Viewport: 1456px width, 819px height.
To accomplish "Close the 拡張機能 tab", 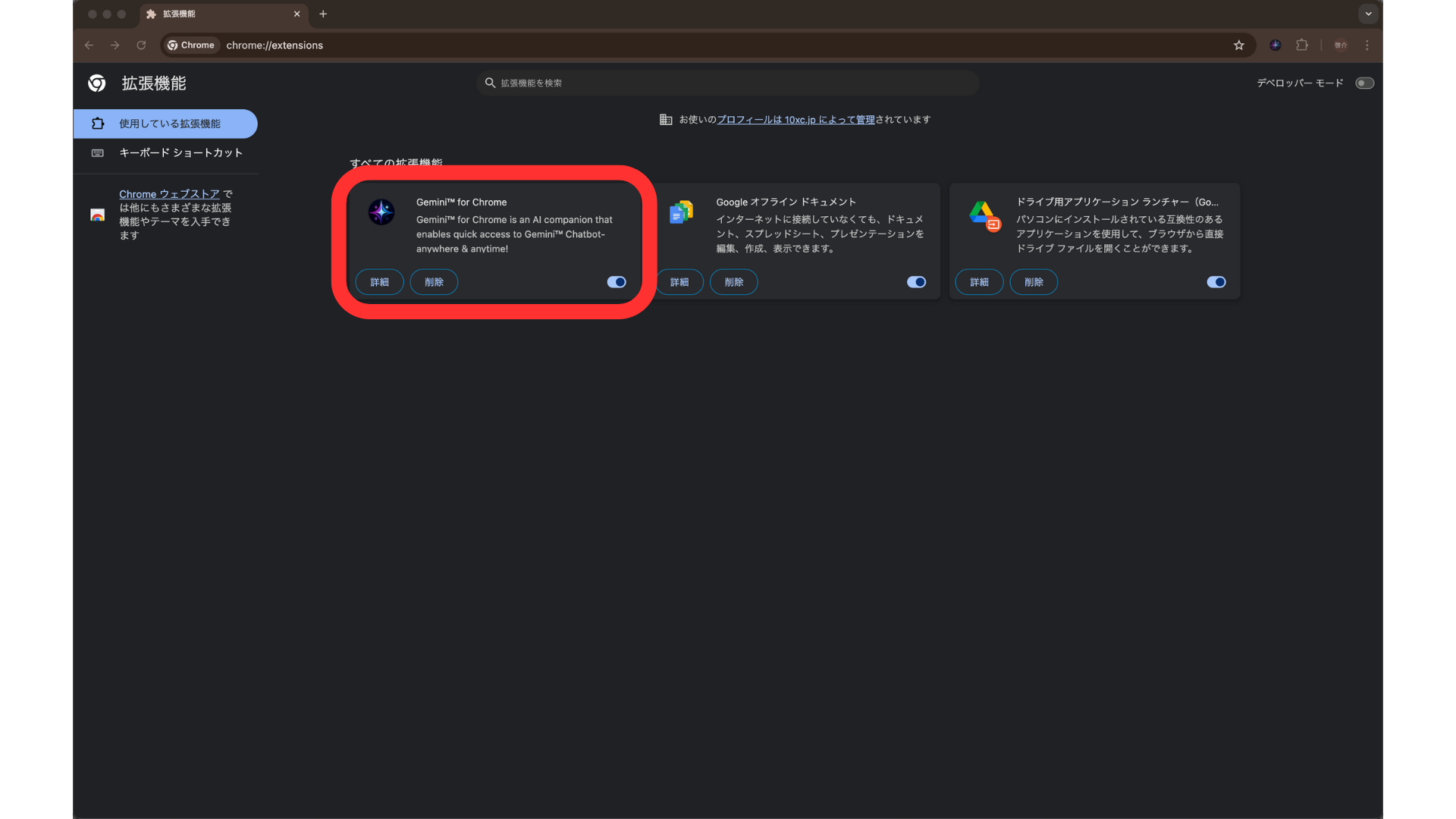I will 297,14.
